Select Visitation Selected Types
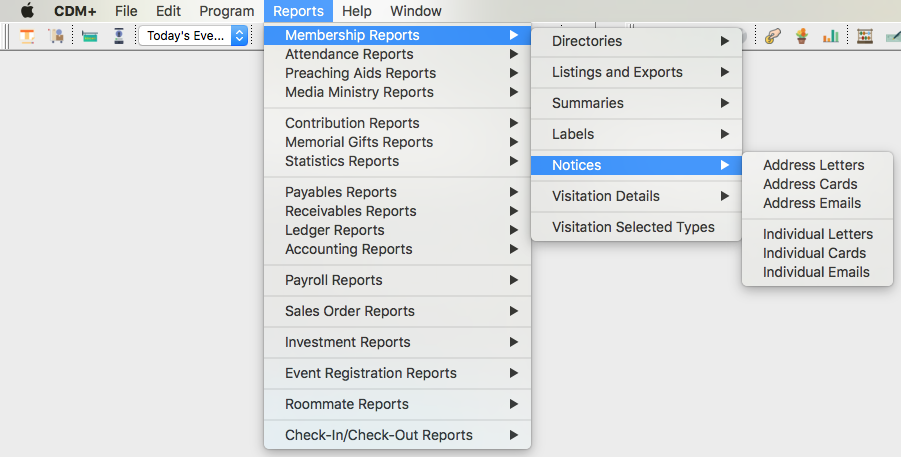Viewport: 901px width, 457px height. 633,227
